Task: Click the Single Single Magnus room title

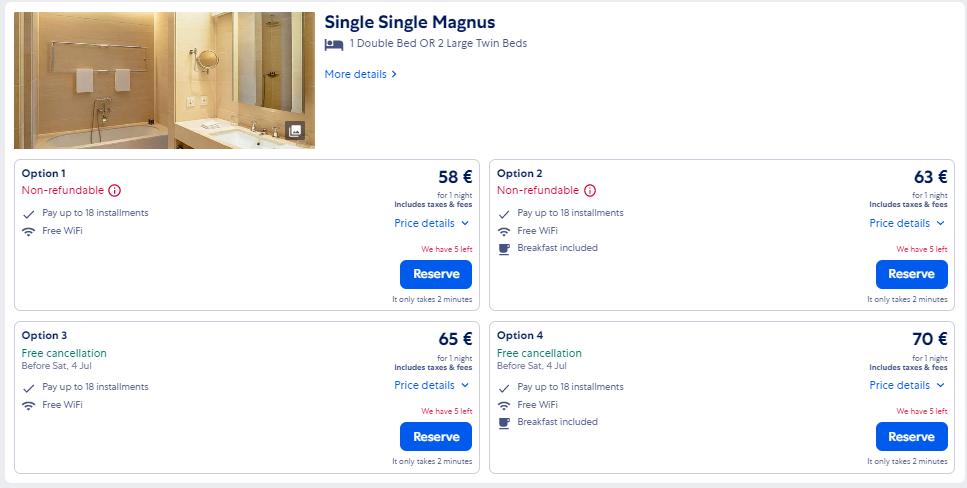Action: [x=410, y=22]
